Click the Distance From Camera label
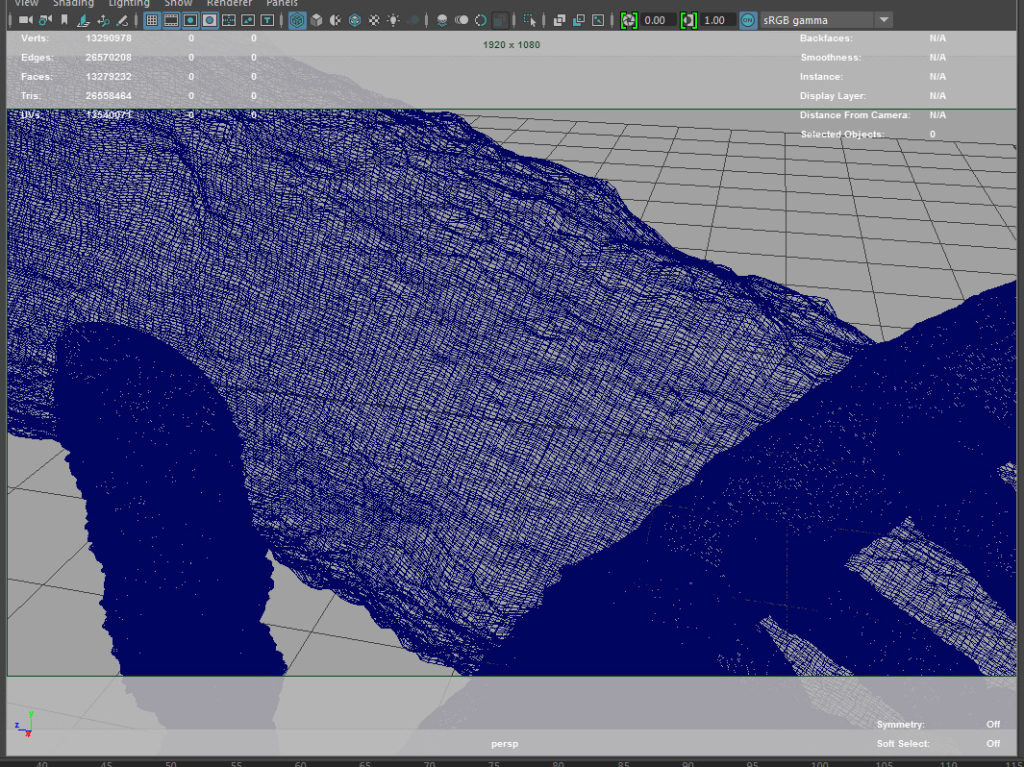 point(855,115)
